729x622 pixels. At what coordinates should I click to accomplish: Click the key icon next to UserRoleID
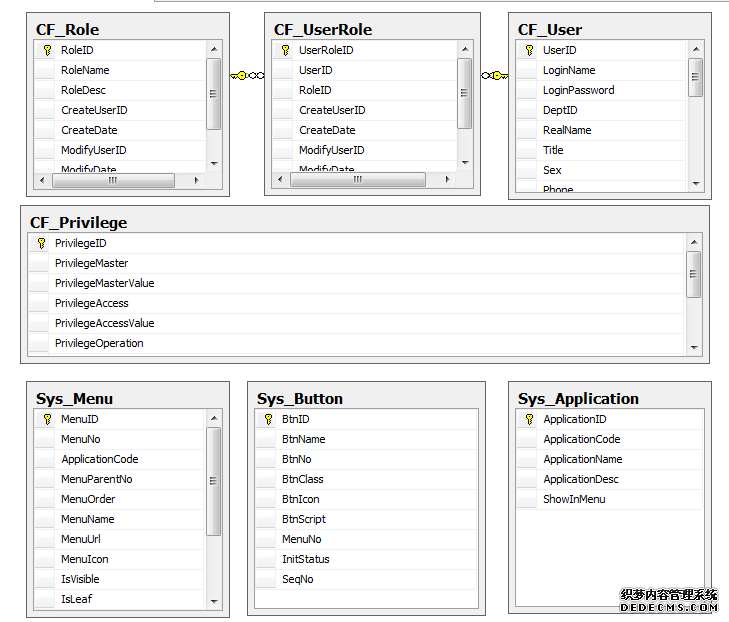coord(285,50)
